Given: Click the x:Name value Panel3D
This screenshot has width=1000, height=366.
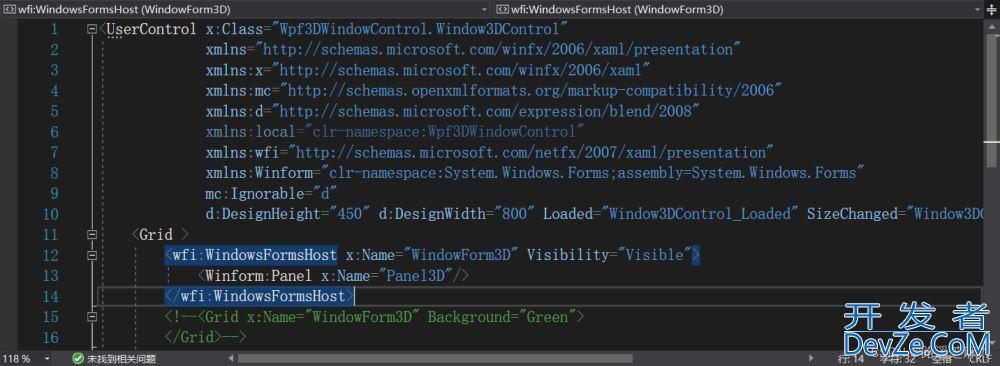Looking at the screenshot, I should [x=416, y=275].
